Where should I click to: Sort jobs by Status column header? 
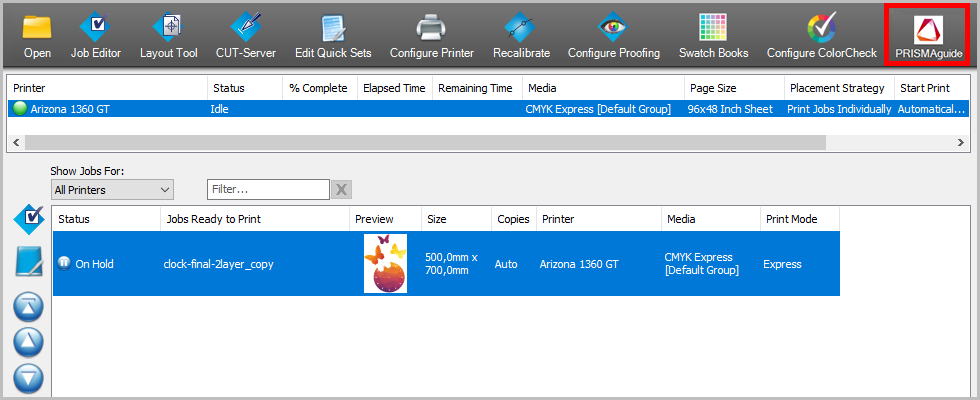coord(105,219)
